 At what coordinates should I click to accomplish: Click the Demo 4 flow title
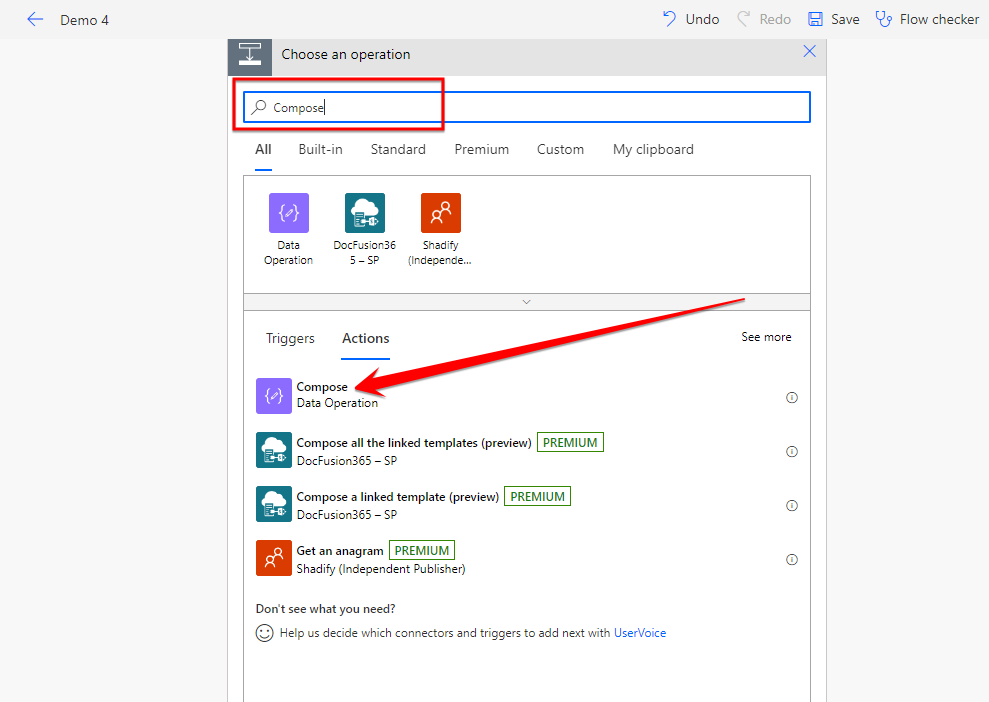click(85, 20)
